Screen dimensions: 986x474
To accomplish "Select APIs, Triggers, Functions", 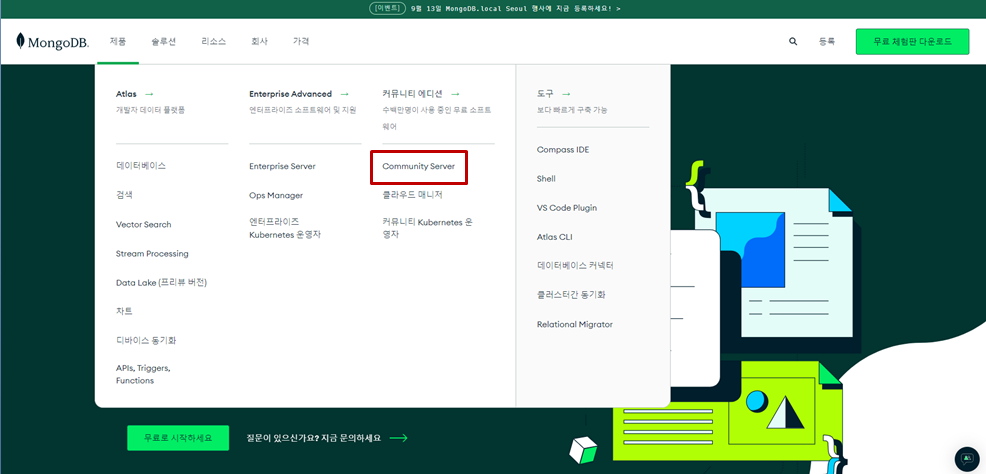I will [143, 374].
